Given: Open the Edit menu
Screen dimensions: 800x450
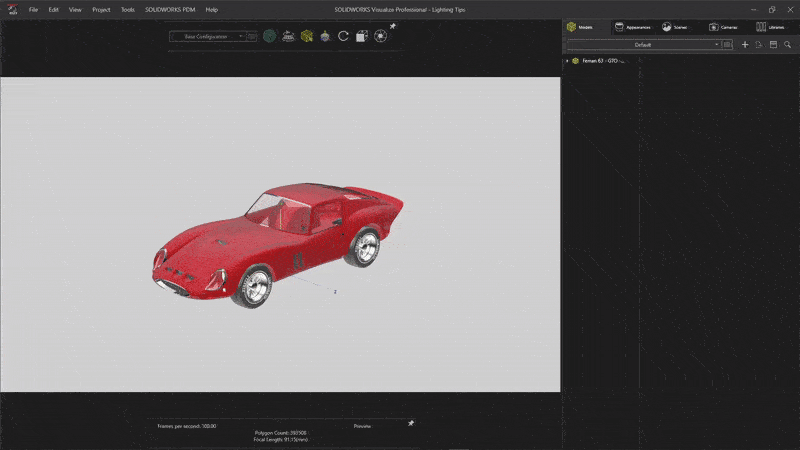Looking at the screenshot, I should coord(54,10).
